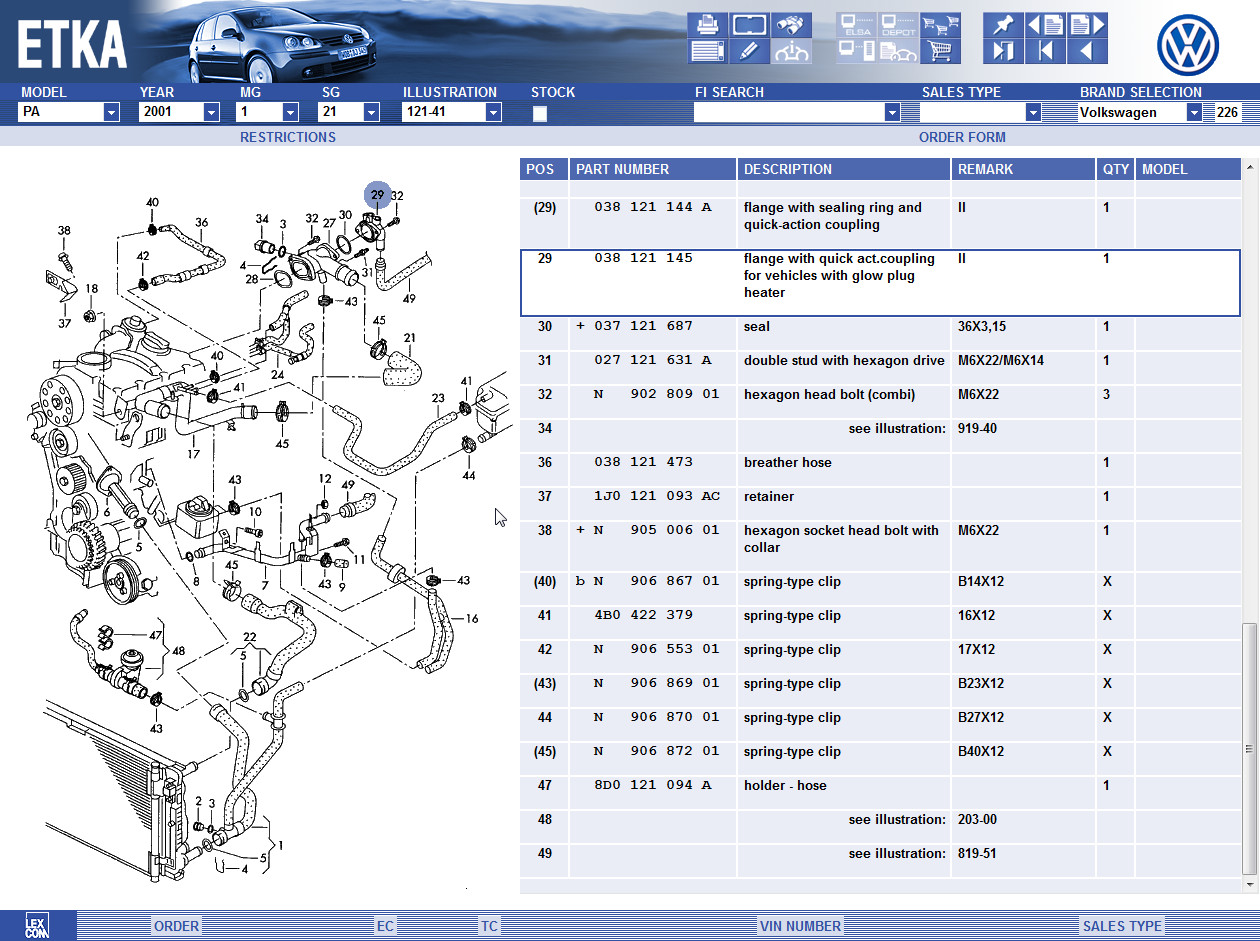Click the printer icon in the toolbar
1260x941 pixels.
coord(707,25)
